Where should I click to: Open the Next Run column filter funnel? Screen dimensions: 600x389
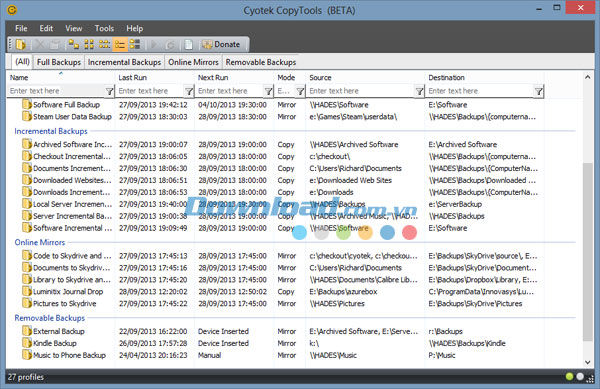(x=269, y=91)
